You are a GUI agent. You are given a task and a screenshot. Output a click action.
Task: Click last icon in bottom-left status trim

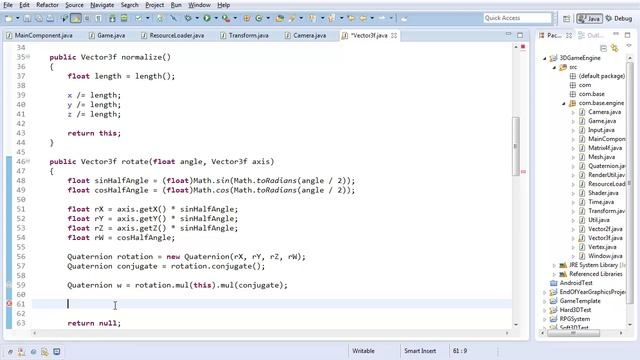57,351
